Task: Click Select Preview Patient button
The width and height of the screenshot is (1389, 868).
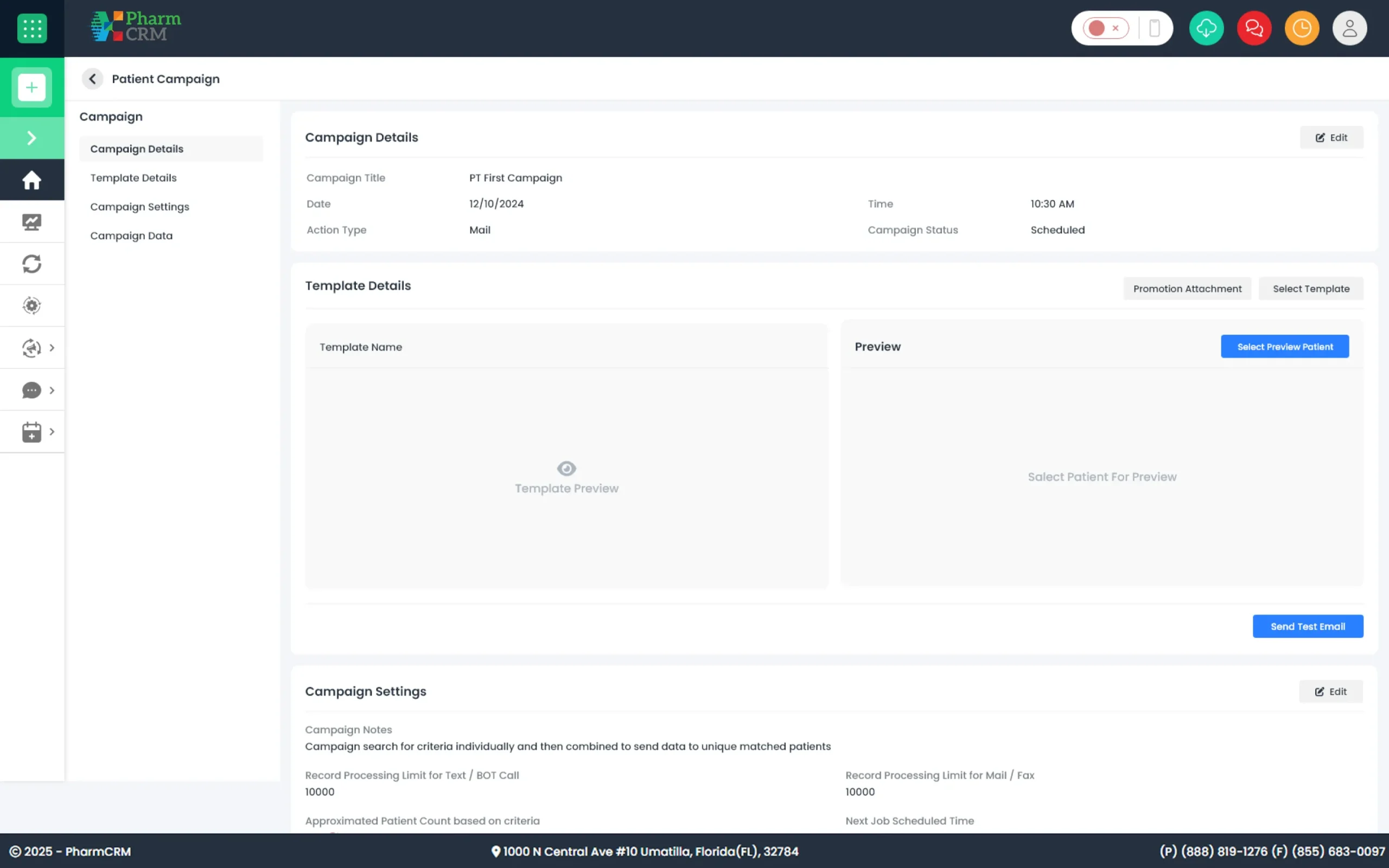Action: 1284,347
